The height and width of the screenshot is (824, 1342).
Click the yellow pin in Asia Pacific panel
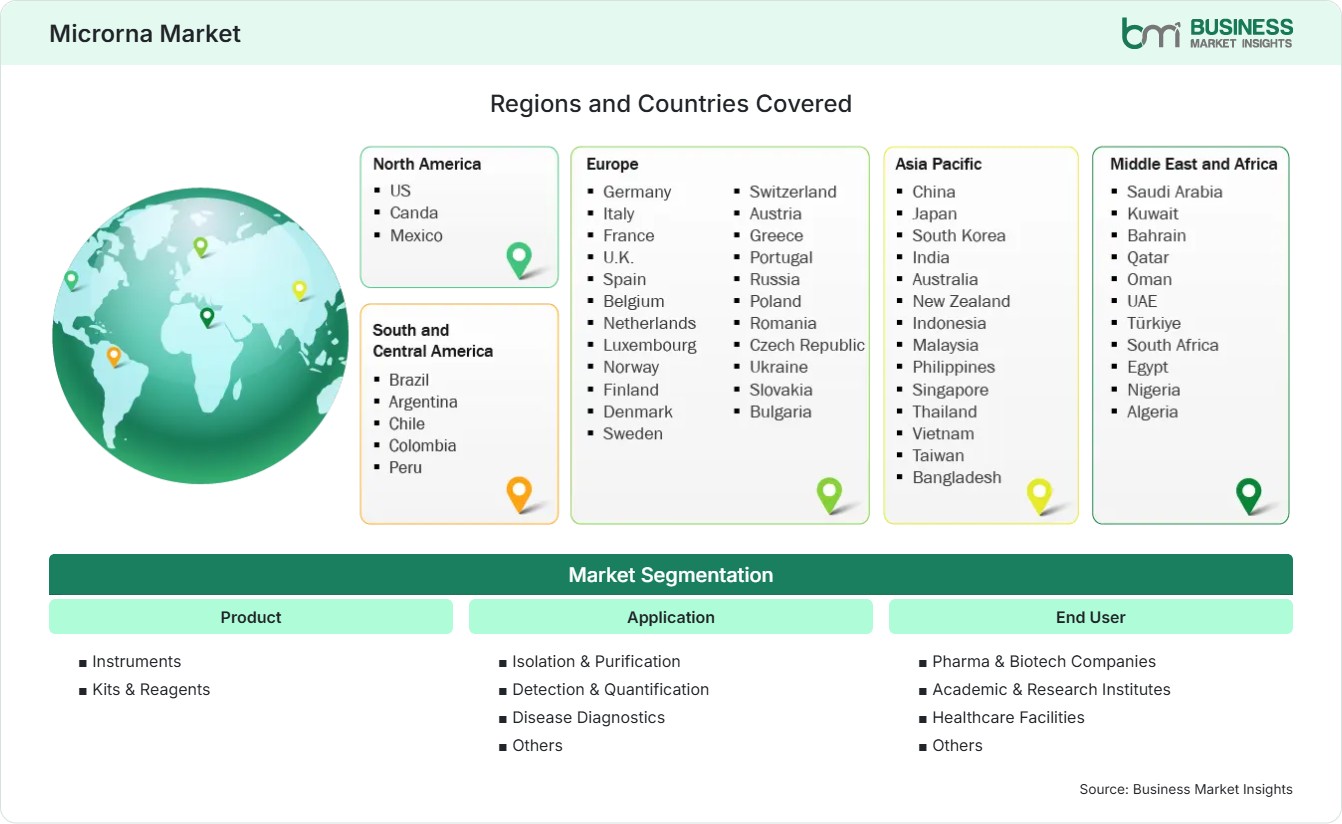1039,496
